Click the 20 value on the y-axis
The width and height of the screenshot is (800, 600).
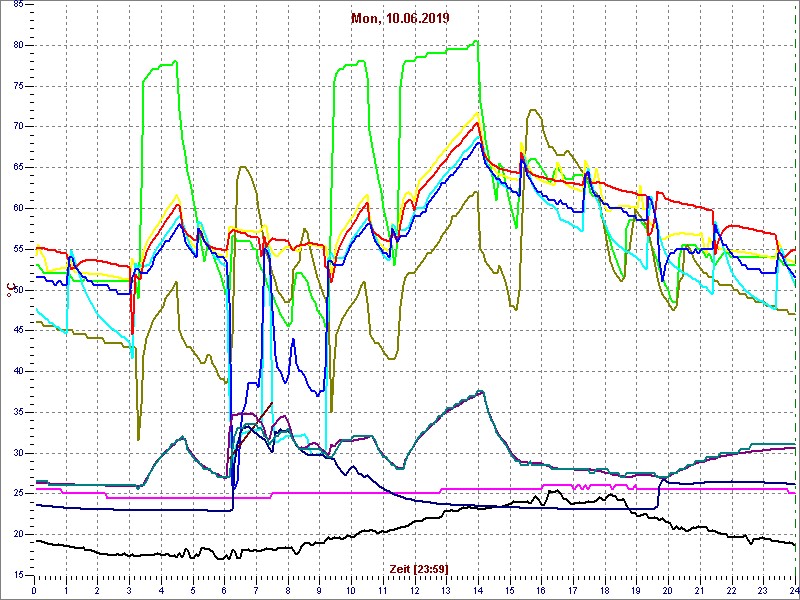tap(17, 534)
